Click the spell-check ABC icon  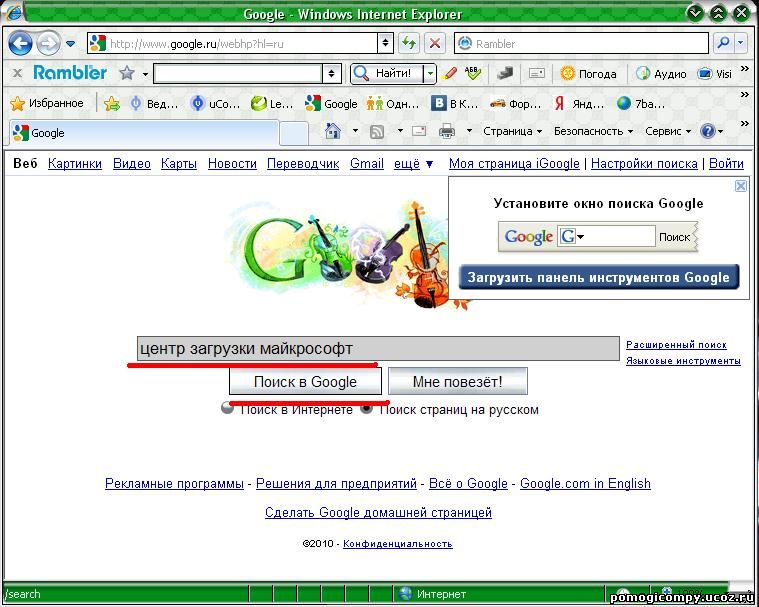[473, 74]
